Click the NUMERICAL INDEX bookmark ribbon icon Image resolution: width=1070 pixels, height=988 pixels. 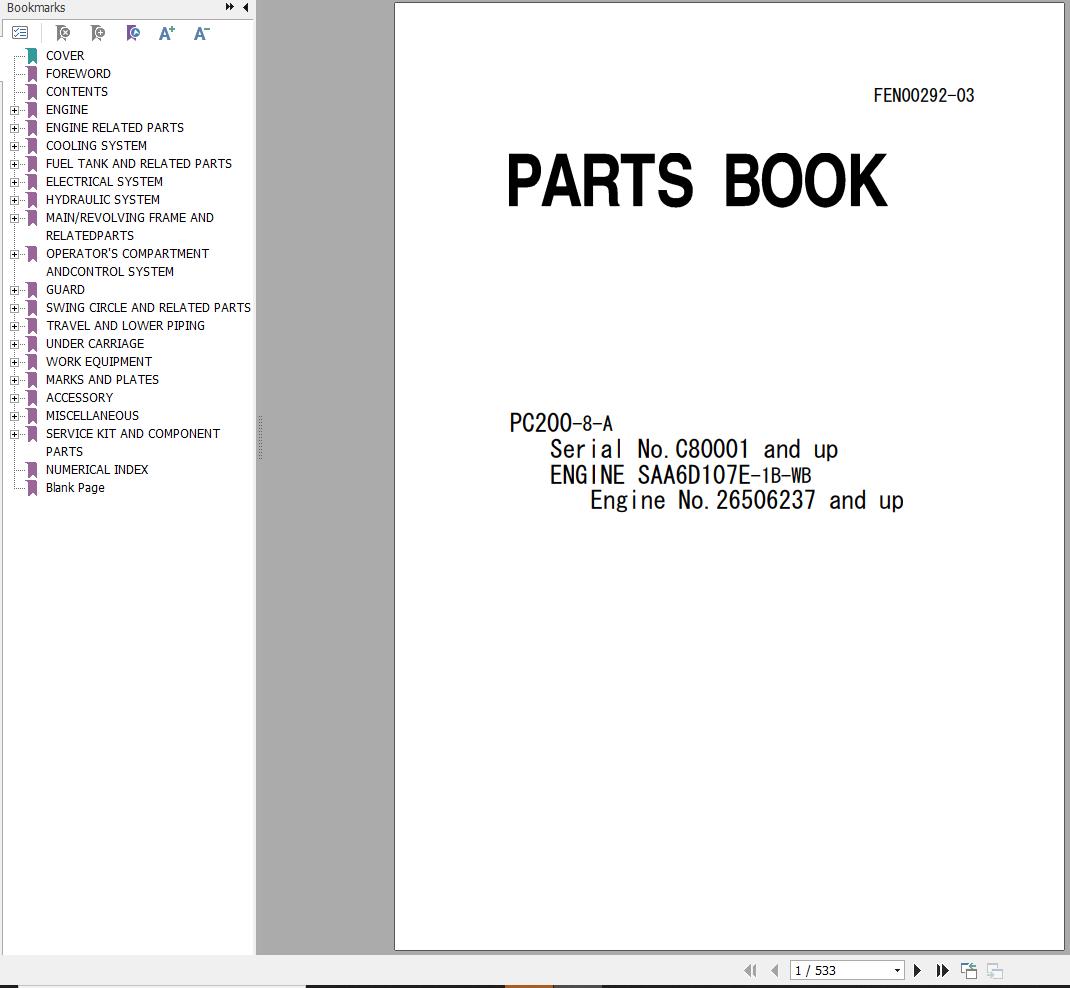click(x=32, y=470)
